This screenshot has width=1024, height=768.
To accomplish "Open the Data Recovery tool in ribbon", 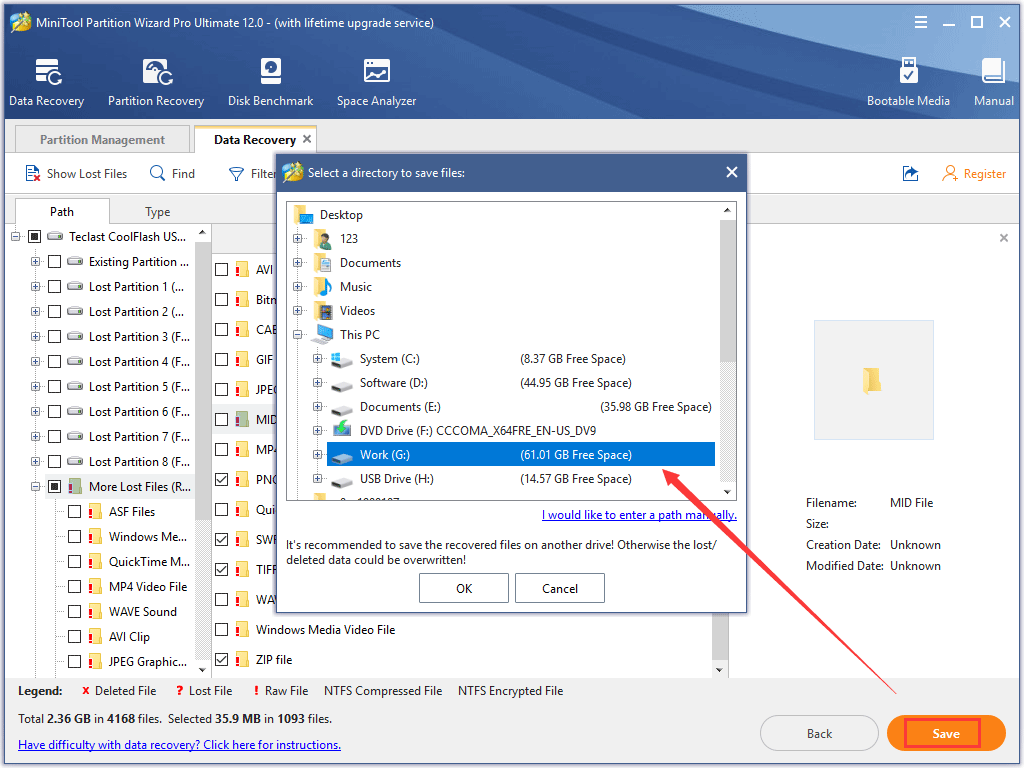I will tap(46, 82).
